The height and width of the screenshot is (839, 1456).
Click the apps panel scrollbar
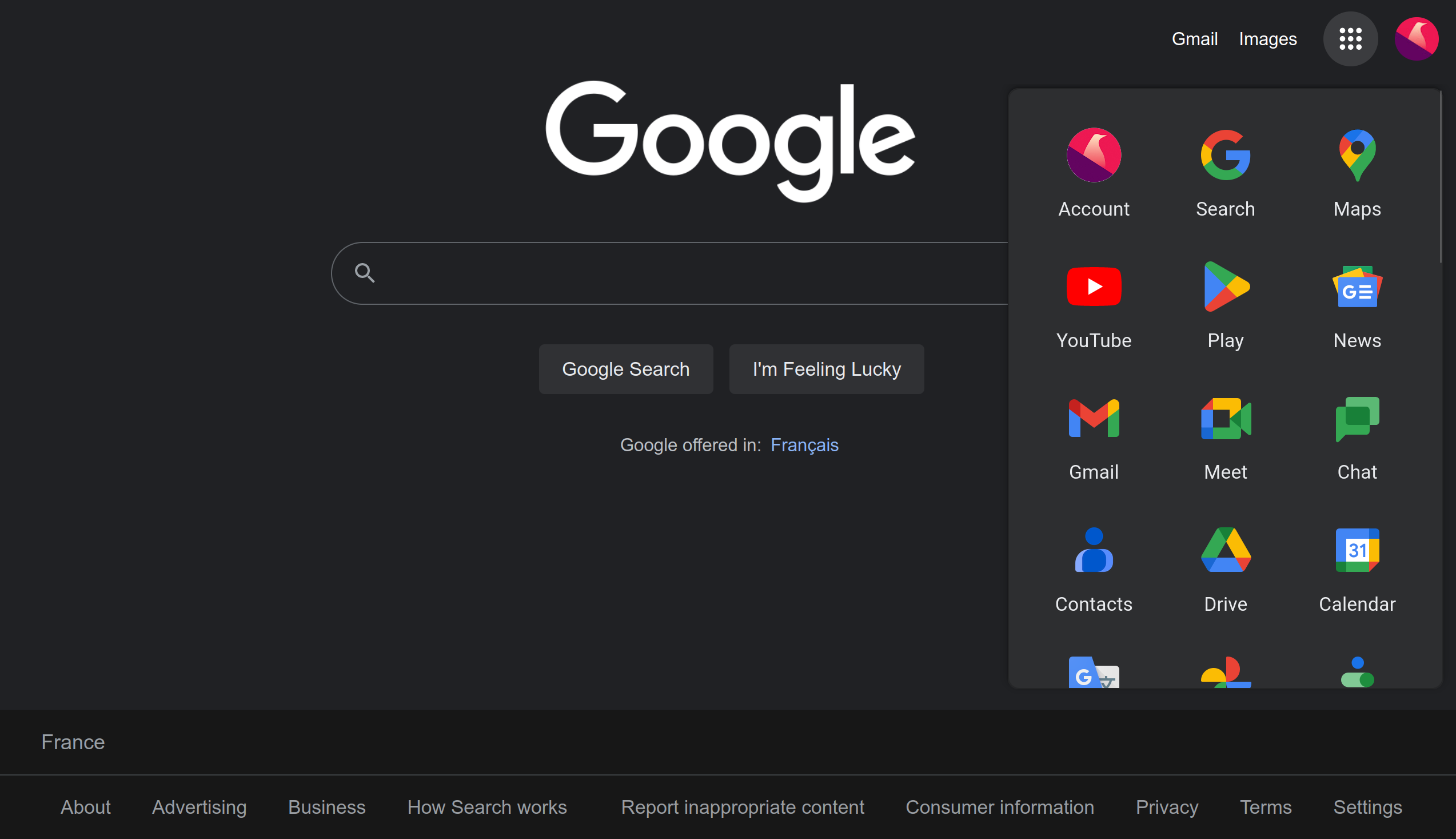[1441, 177]
